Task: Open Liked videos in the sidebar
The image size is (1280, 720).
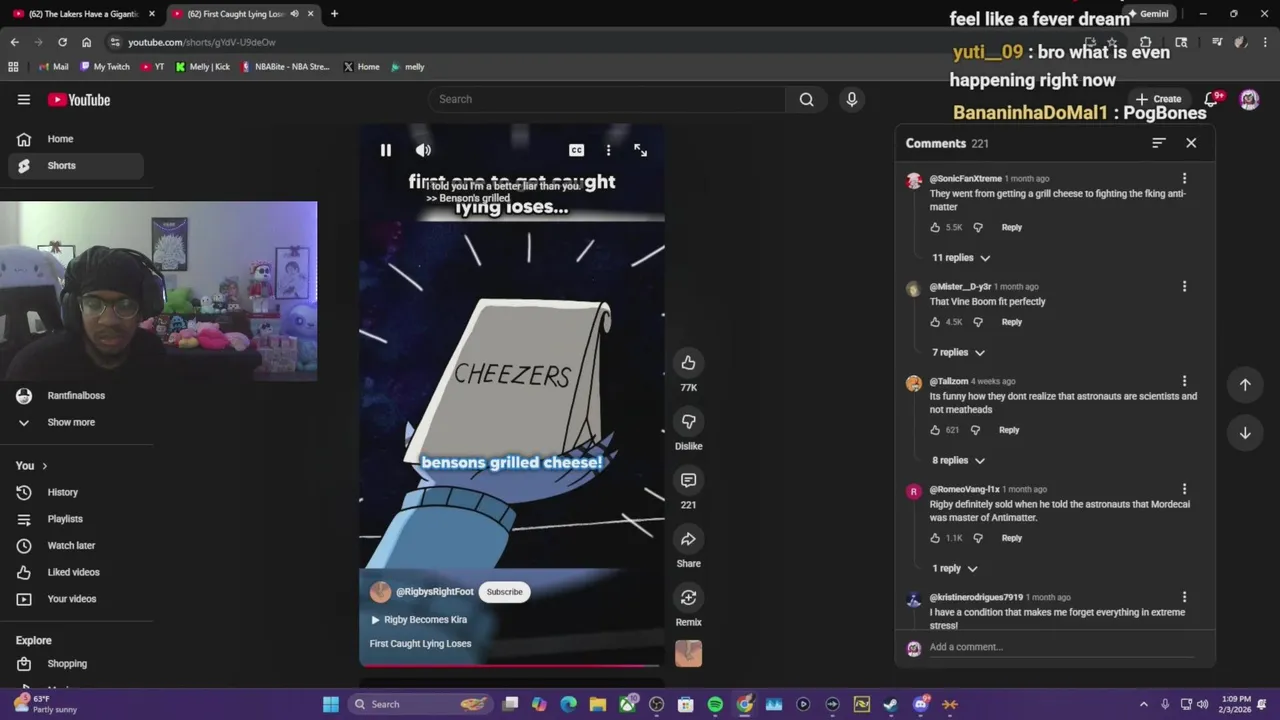Action: [76, 572]
